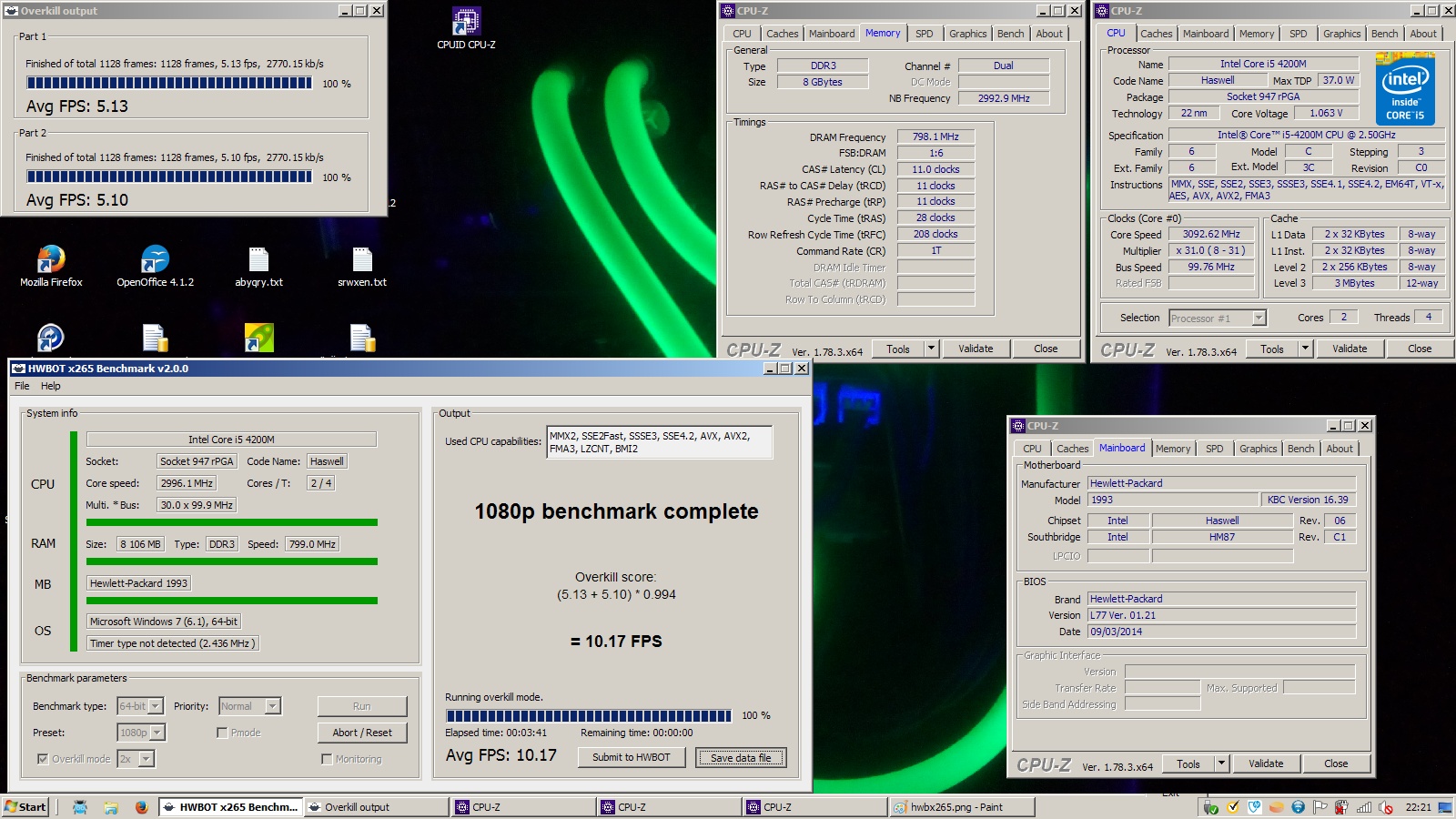Click the Used CPU capabilities text box
1456x819 pixels.
(660, 442)
